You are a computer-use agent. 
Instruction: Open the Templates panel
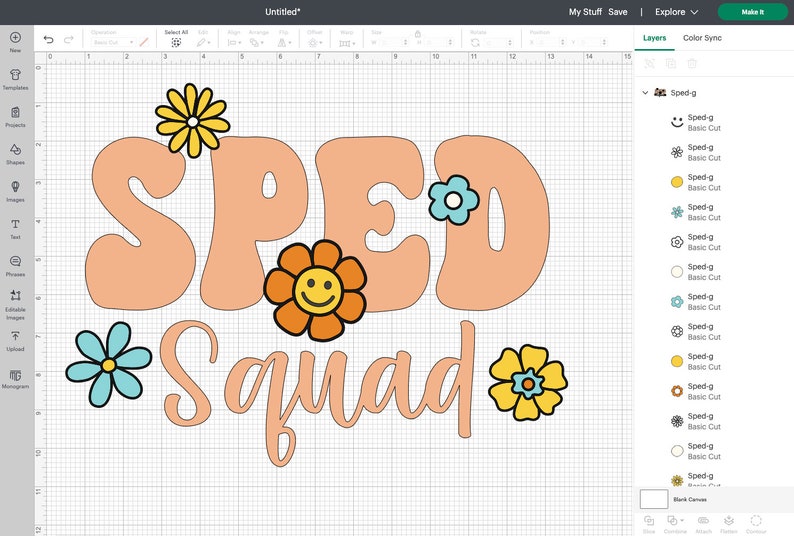coord(15,80)
